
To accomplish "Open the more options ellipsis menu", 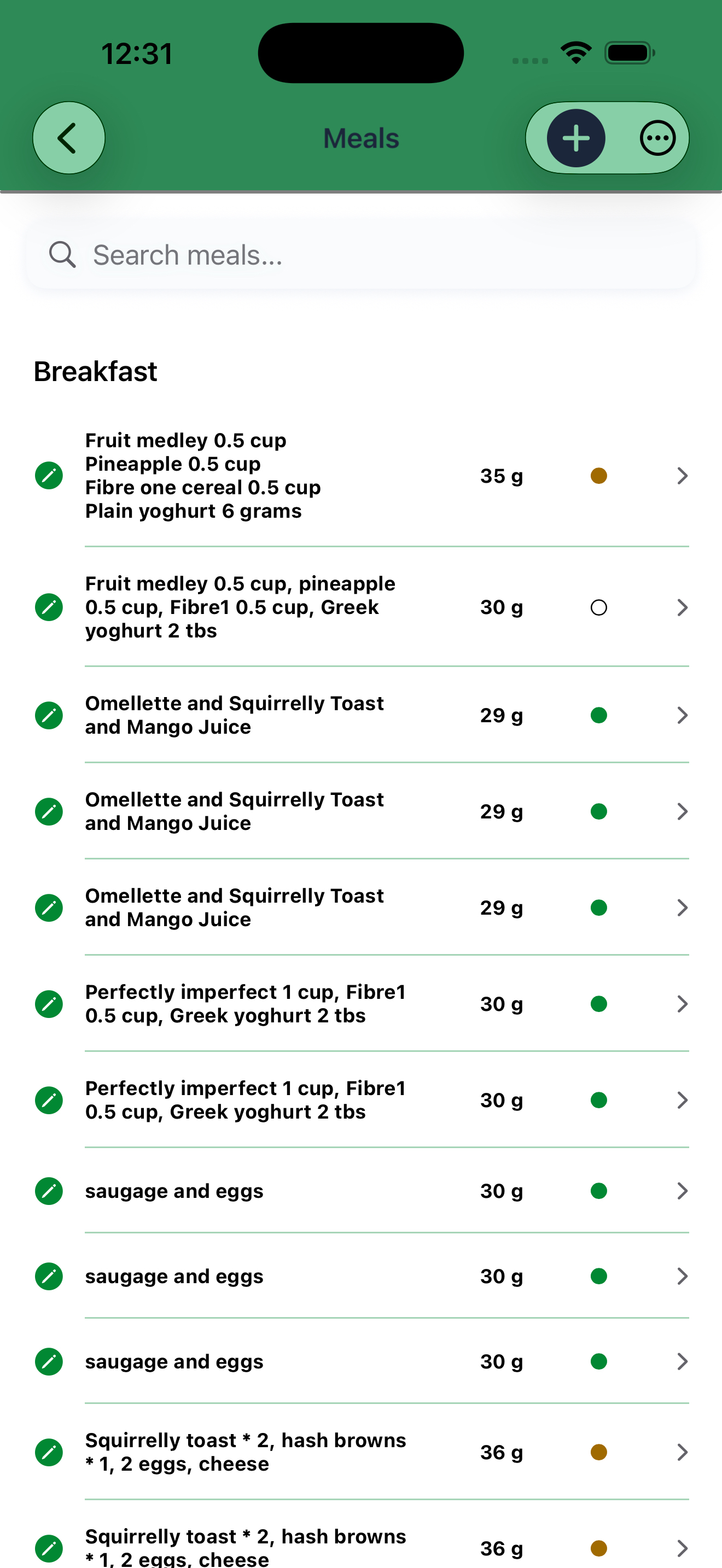I will 657,138.
